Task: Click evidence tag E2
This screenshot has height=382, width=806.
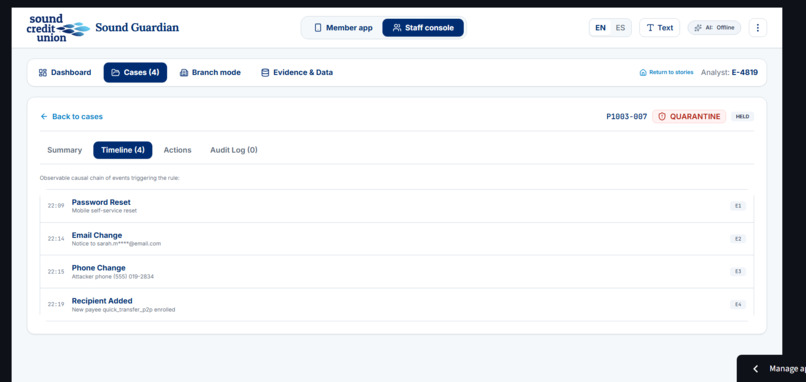Action: pos(738,239)
